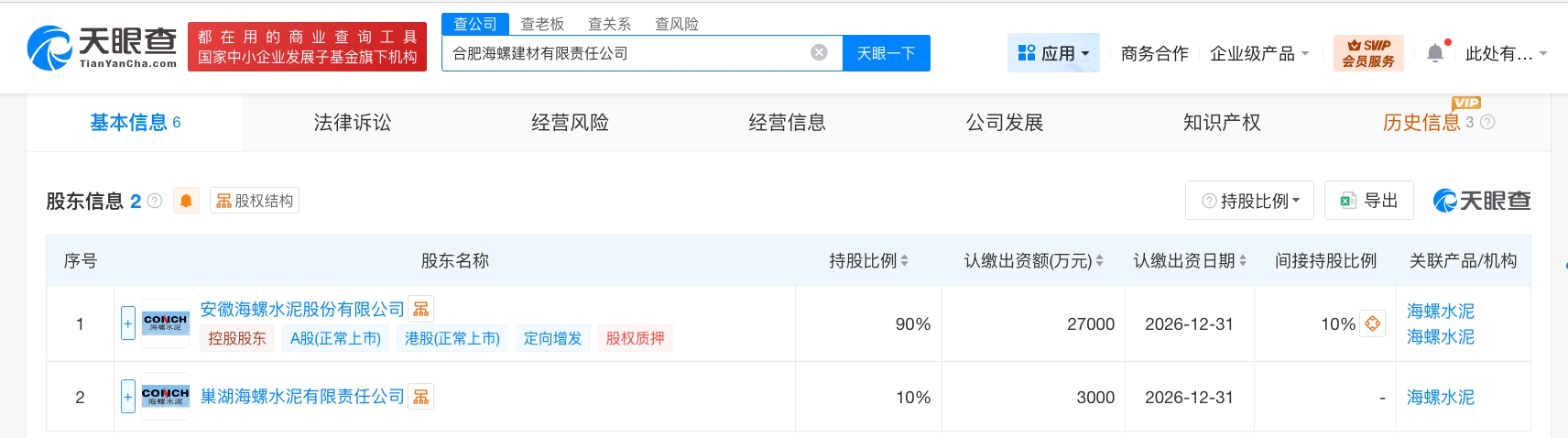Image resolution: width=1568 pixels, height=438 pixels.
Task: Open the 应用 dropdown menu
Action: (1053, 53)
